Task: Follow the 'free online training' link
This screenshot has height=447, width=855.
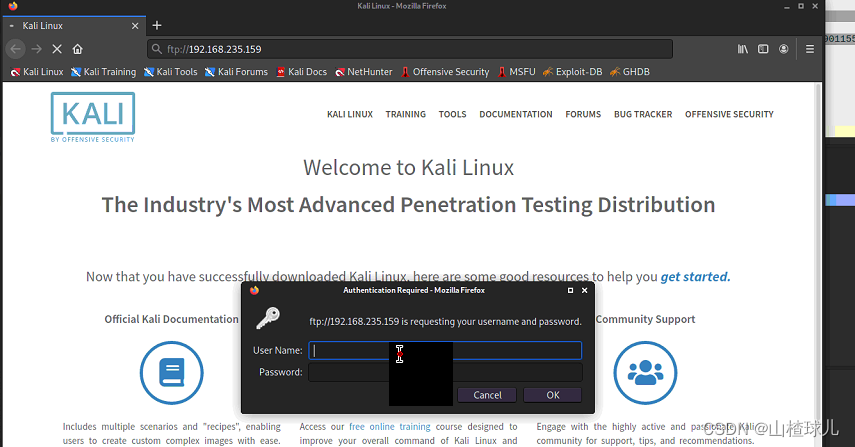Action: [x=389, y=427]
